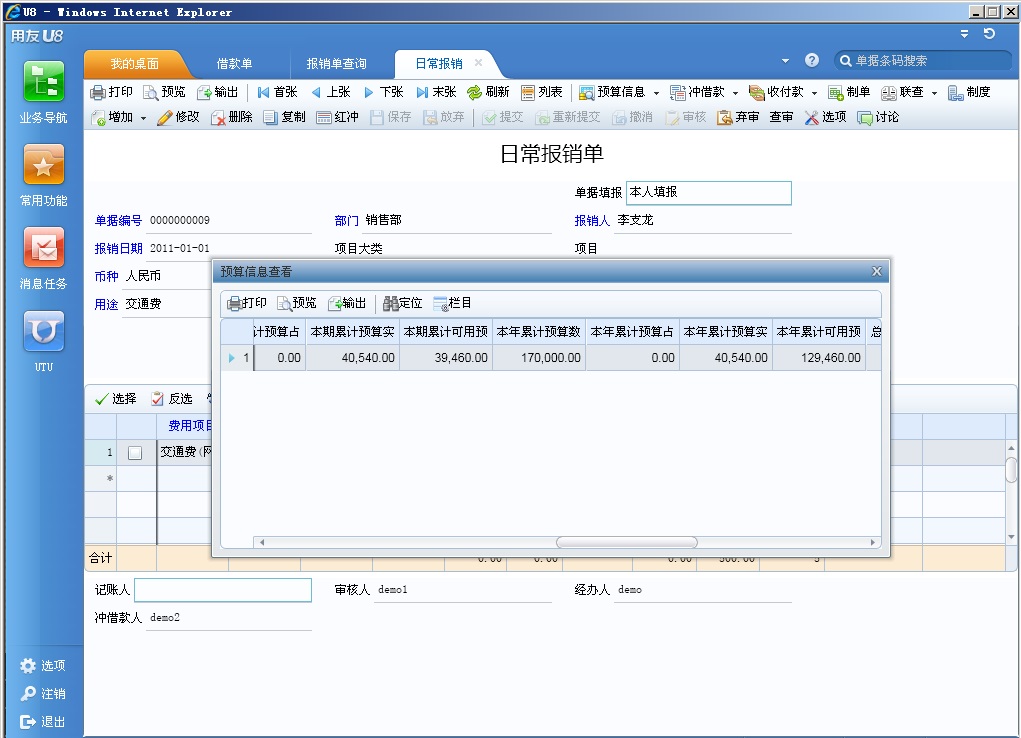Click the help question mark icon
1021x738 pixels.
pos(811,61)
